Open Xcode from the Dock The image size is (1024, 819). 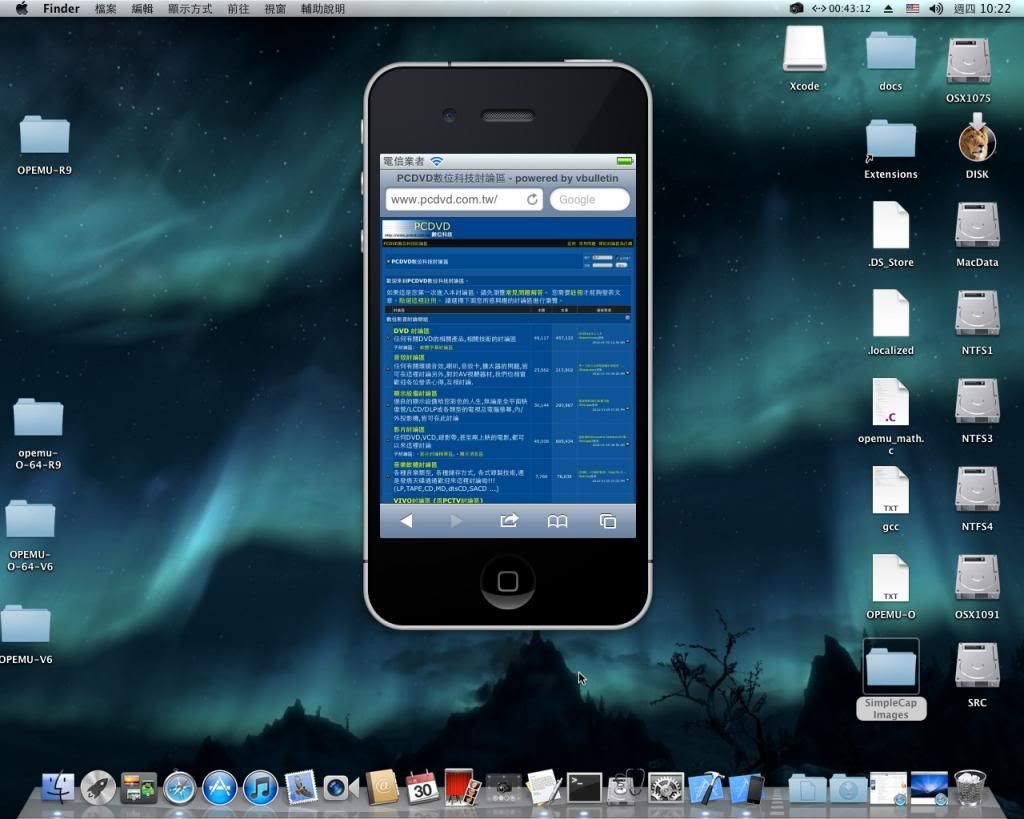705,787
